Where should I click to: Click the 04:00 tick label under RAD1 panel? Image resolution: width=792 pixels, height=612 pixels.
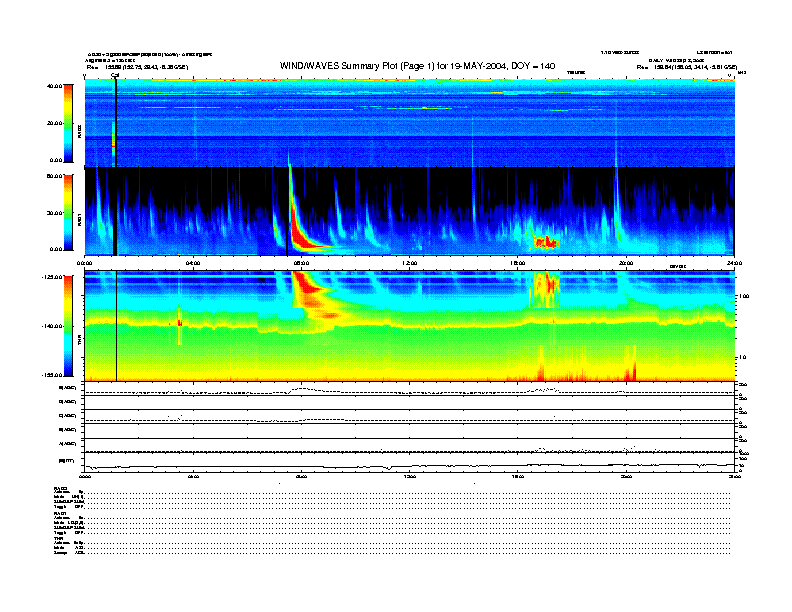pos(193,263)
